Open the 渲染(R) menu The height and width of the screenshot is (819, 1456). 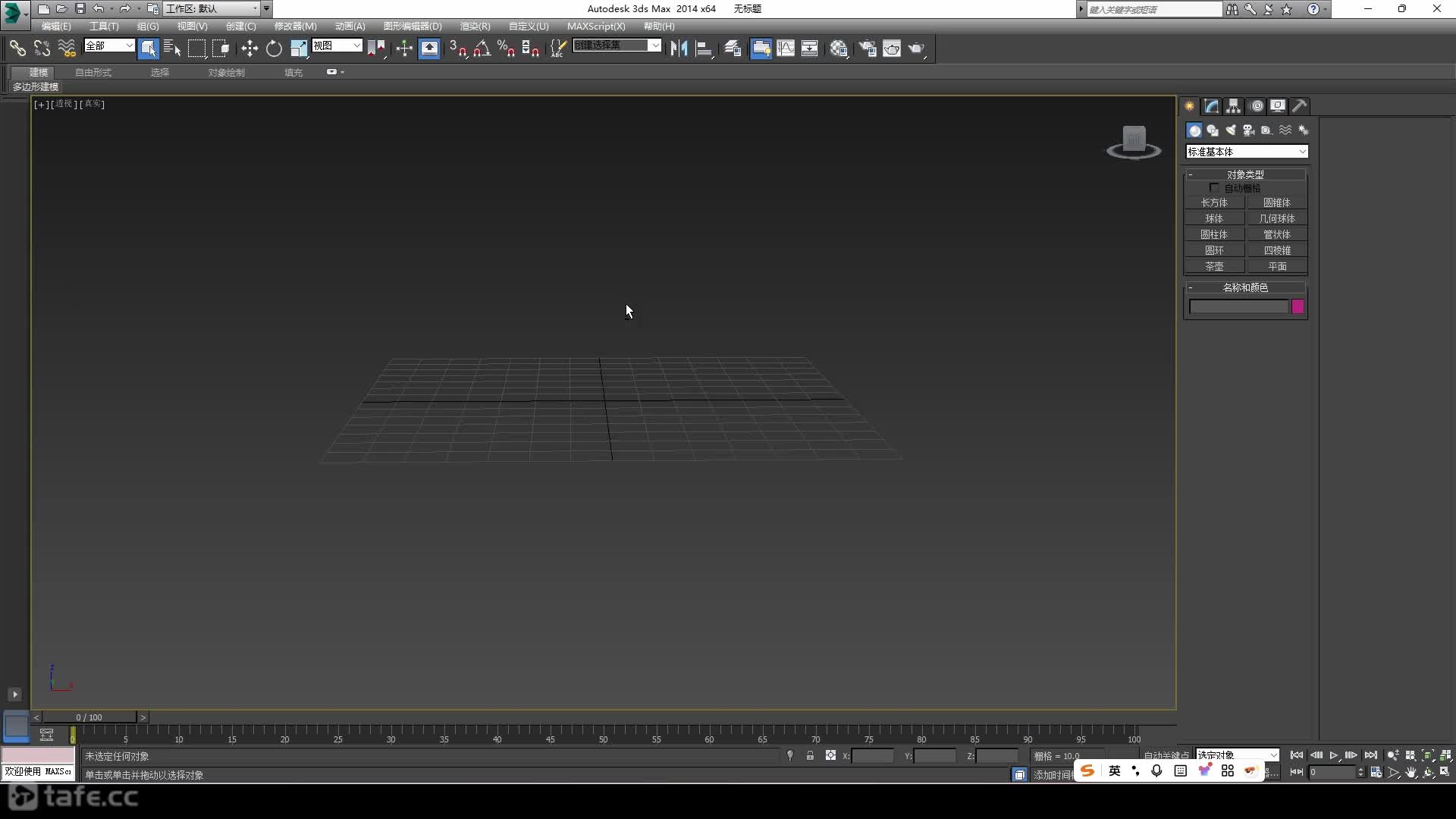(475, 26)
